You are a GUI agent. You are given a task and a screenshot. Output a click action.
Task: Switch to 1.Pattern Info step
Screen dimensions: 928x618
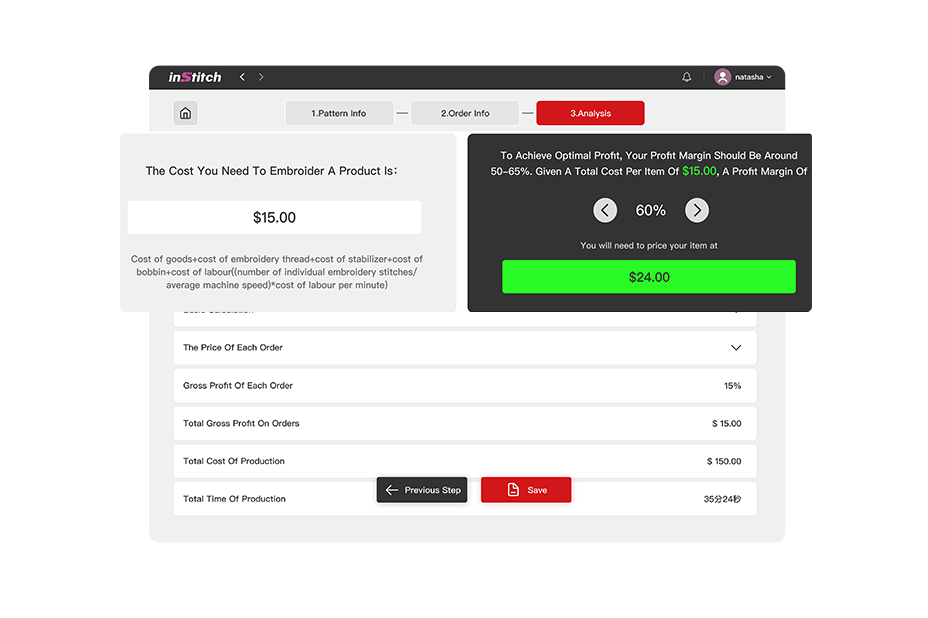pos(339,113)
